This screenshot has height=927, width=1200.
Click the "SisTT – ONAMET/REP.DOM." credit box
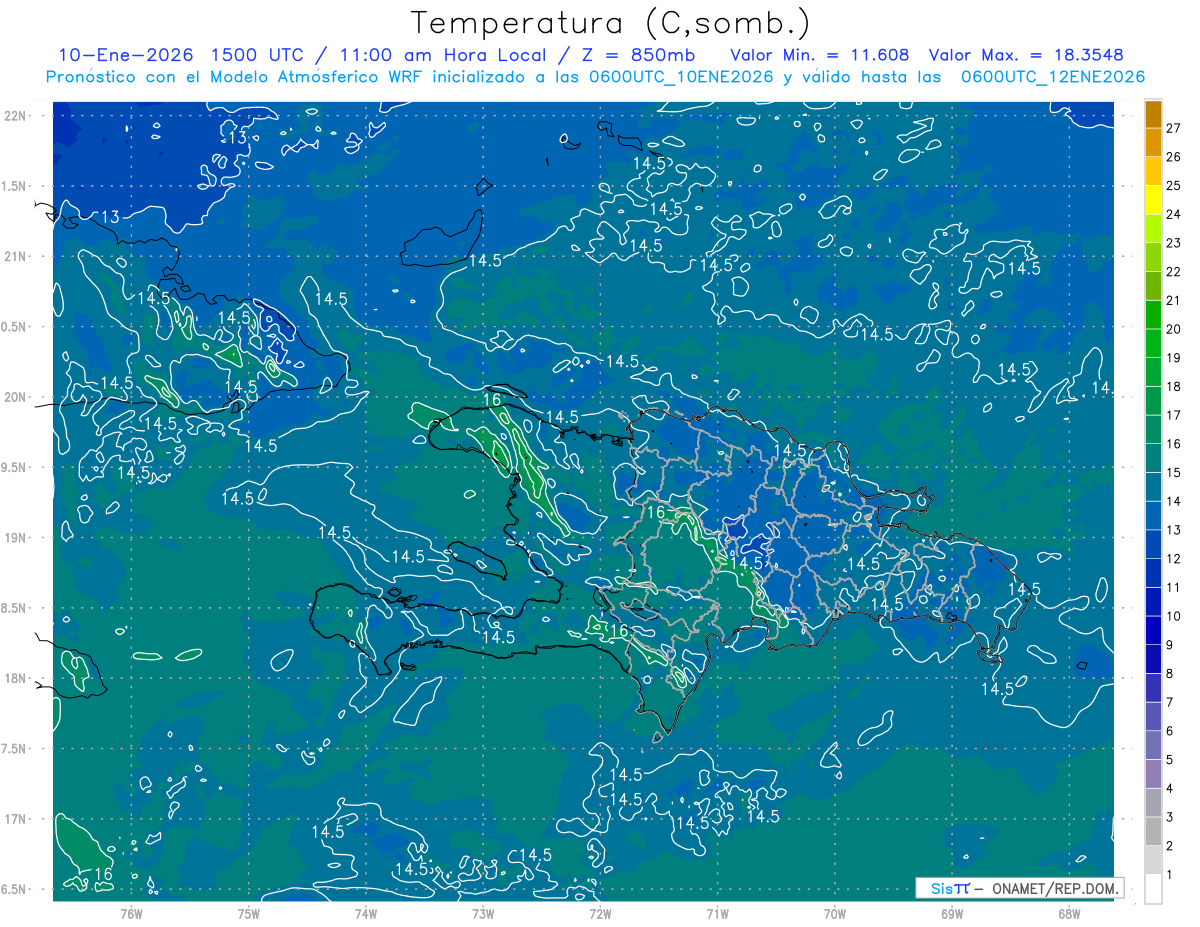[x=1019, y=888]
